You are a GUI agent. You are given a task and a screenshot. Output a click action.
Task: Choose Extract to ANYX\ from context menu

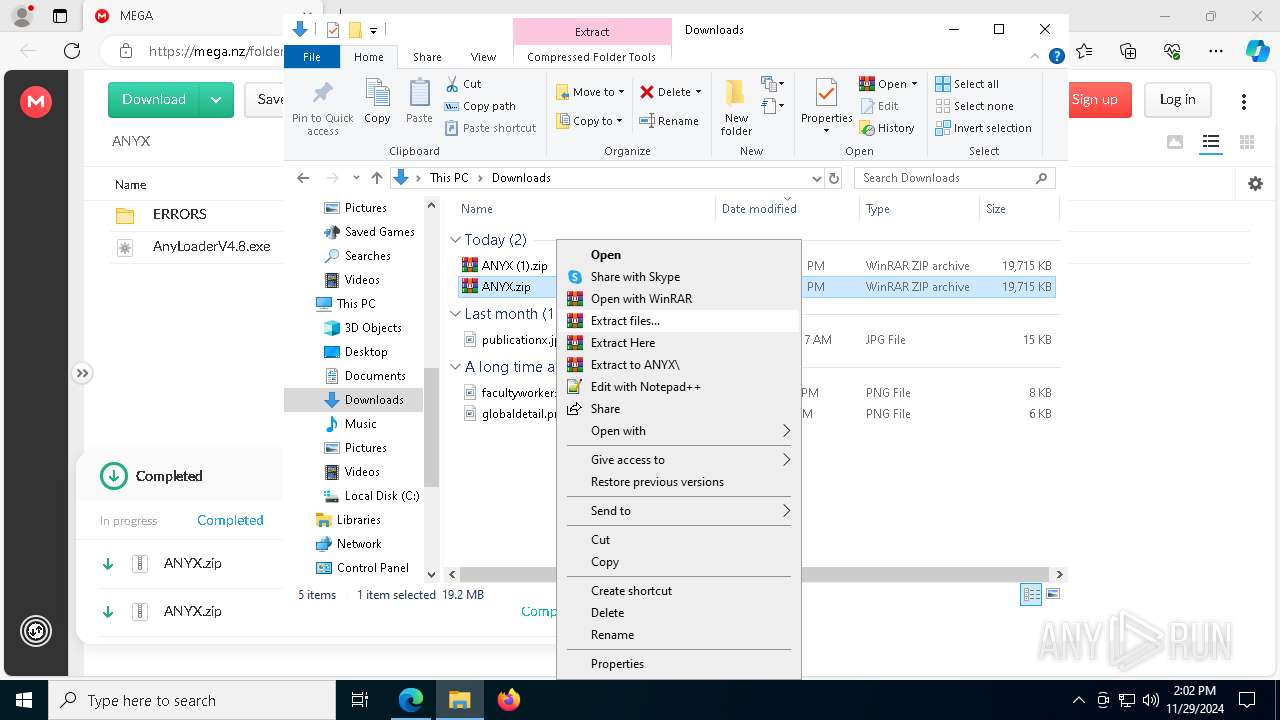click(x=678, y=365)
